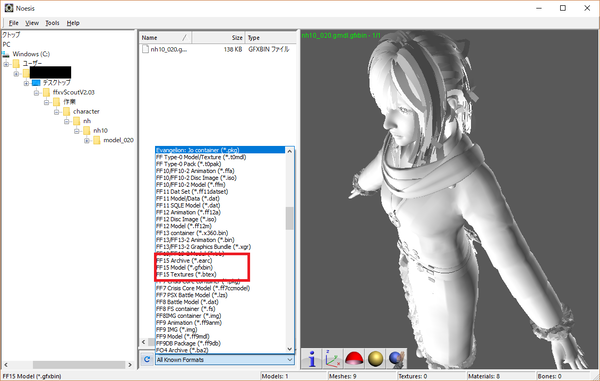Image resolution: width=600 pixels, height=381 pixels.
Task: Click the format list scrollbar thumb
Action: pyautogui.click(x=290, y=218)
